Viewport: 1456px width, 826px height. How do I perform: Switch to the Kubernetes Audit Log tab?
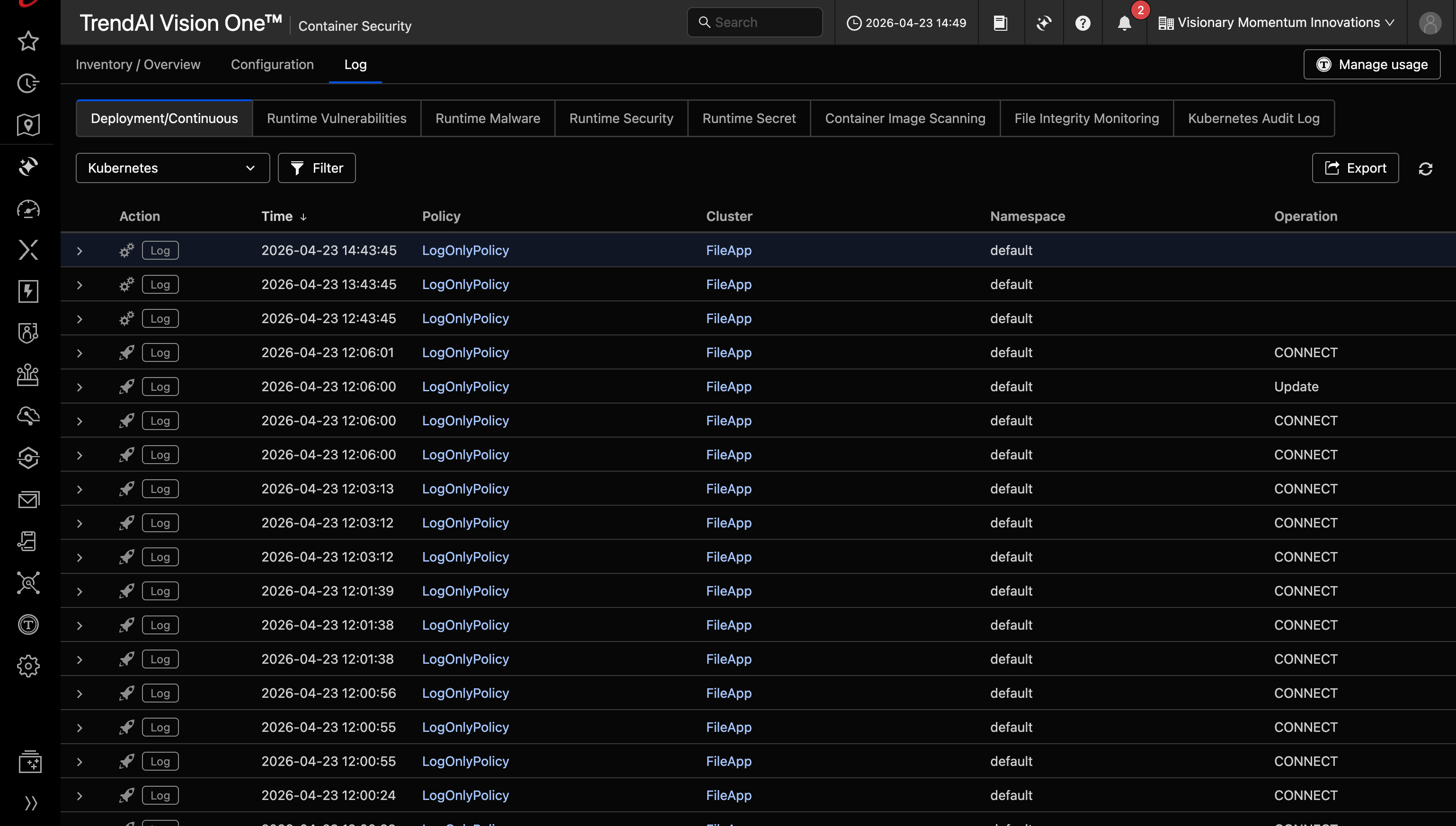pos(1253,119)
